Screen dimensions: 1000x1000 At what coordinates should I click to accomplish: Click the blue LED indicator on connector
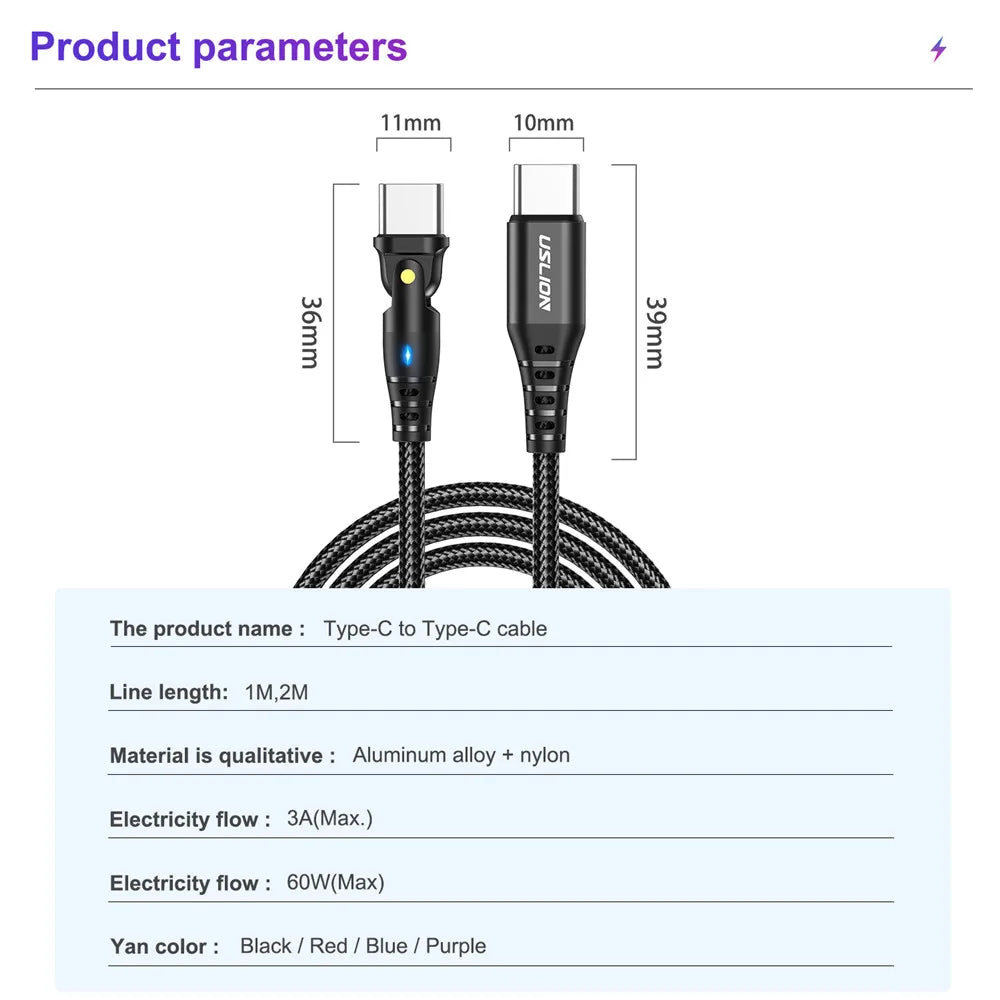click(x=407, y=356)
